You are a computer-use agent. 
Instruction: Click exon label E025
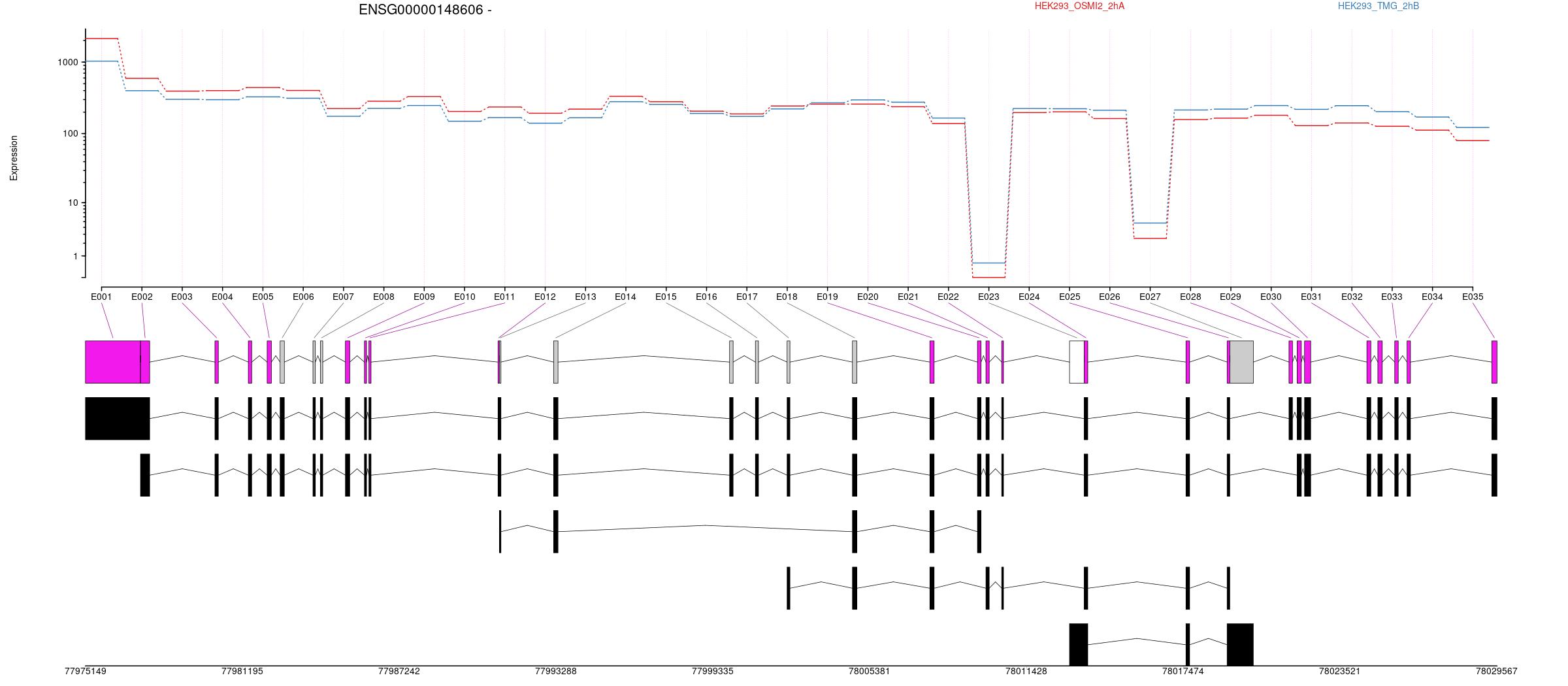(1070, 297)
